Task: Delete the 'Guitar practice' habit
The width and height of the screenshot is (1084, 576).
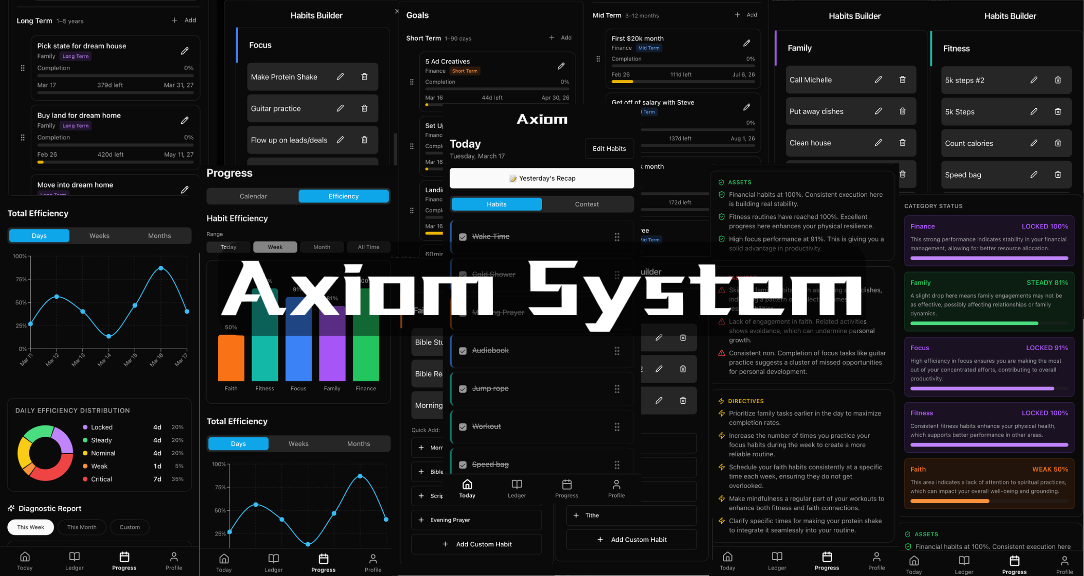Action: click(364, 109)
